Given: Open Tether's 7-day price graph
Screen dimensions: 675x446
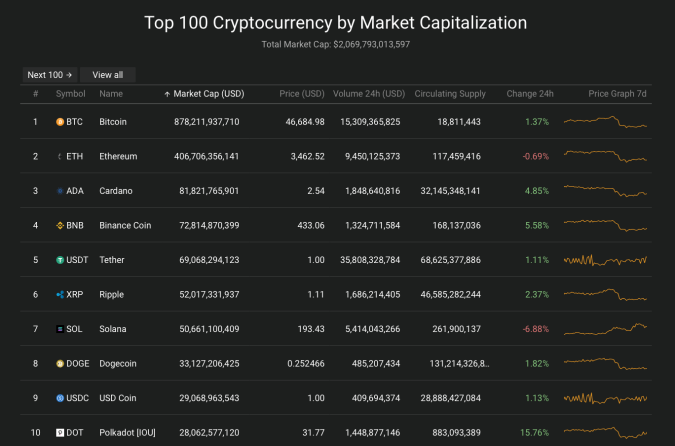Looking at the screenshot, I should [605, 260].
